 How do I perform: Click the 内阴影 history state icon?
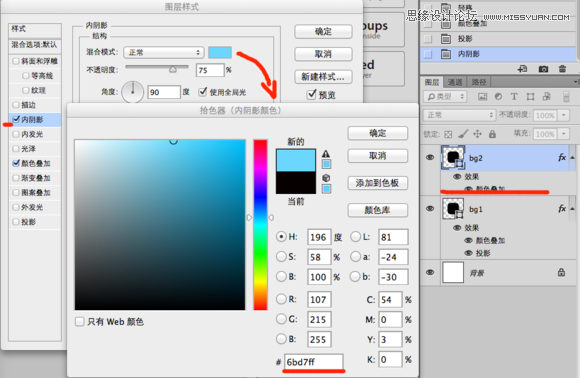tap(446, 54)
